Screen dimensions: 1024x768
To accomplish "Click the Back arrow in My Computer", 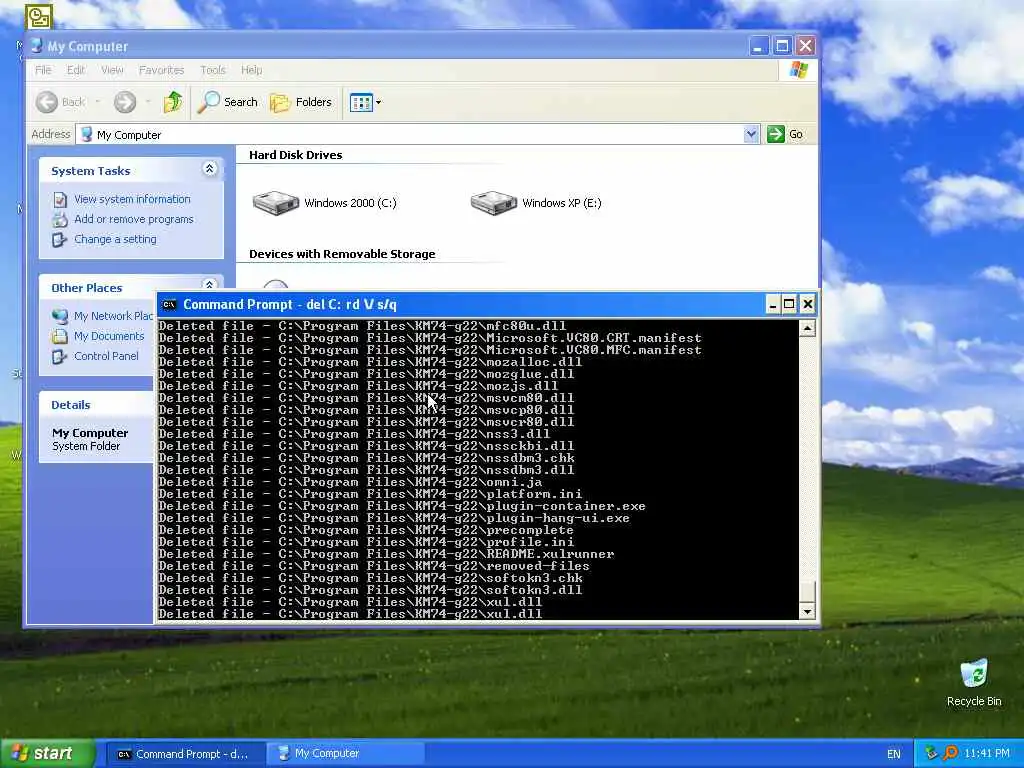I will click(x=47, y=102).
